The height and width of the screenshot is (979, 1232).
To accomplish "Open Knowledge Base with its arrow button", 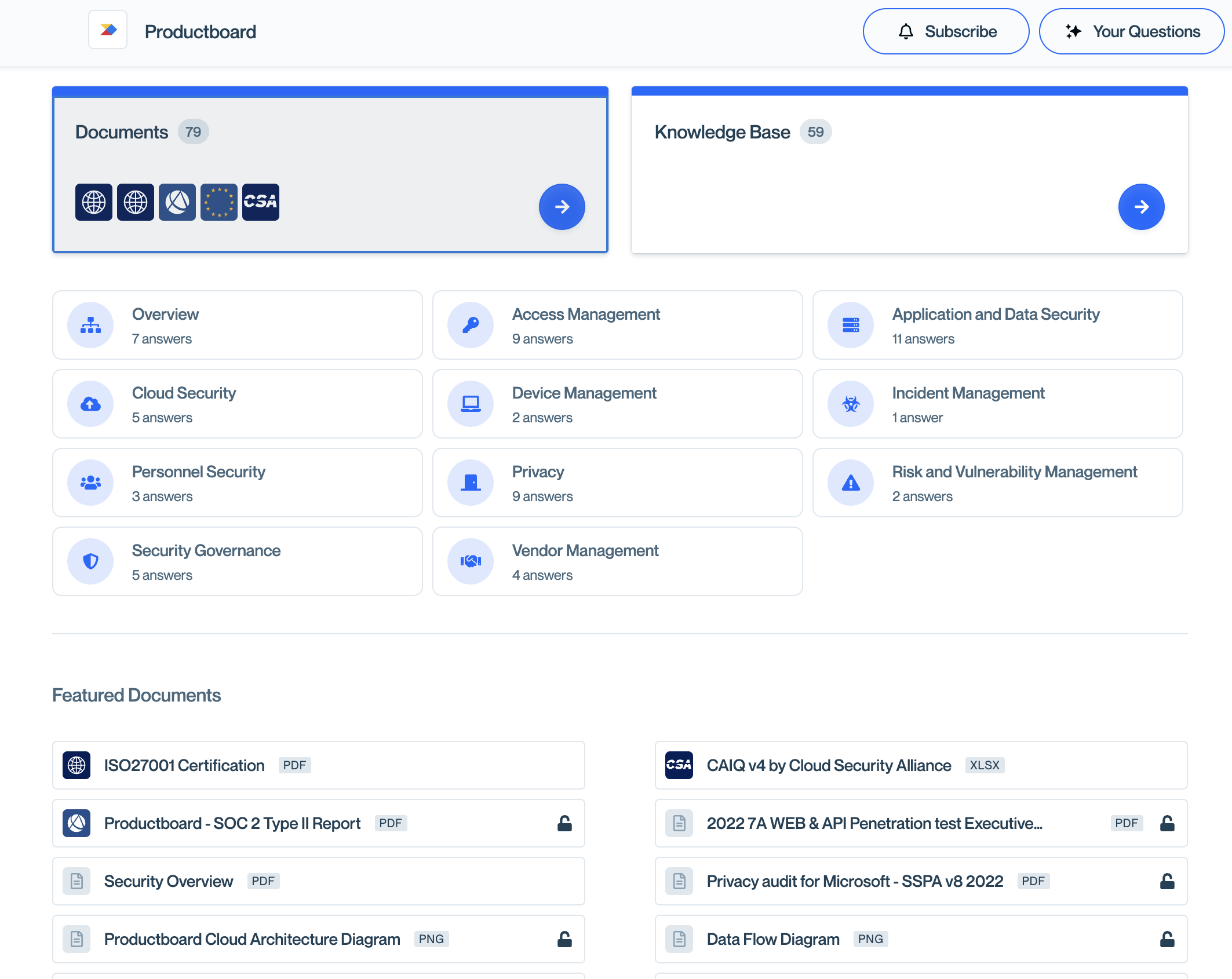I will click(x=1141, y=207).
